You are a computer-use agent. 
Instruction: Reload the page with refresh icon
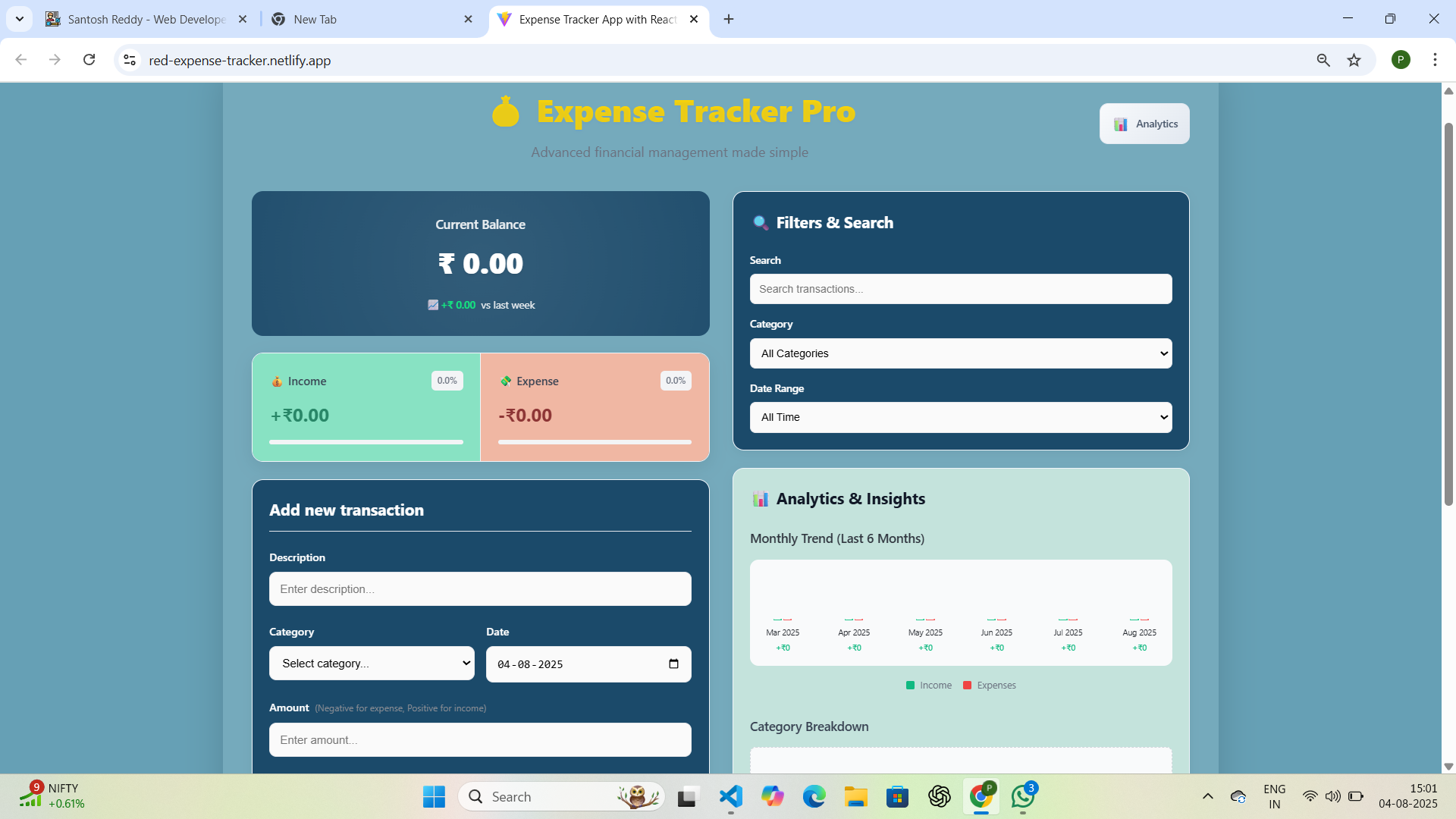click(x=89, y=60)
